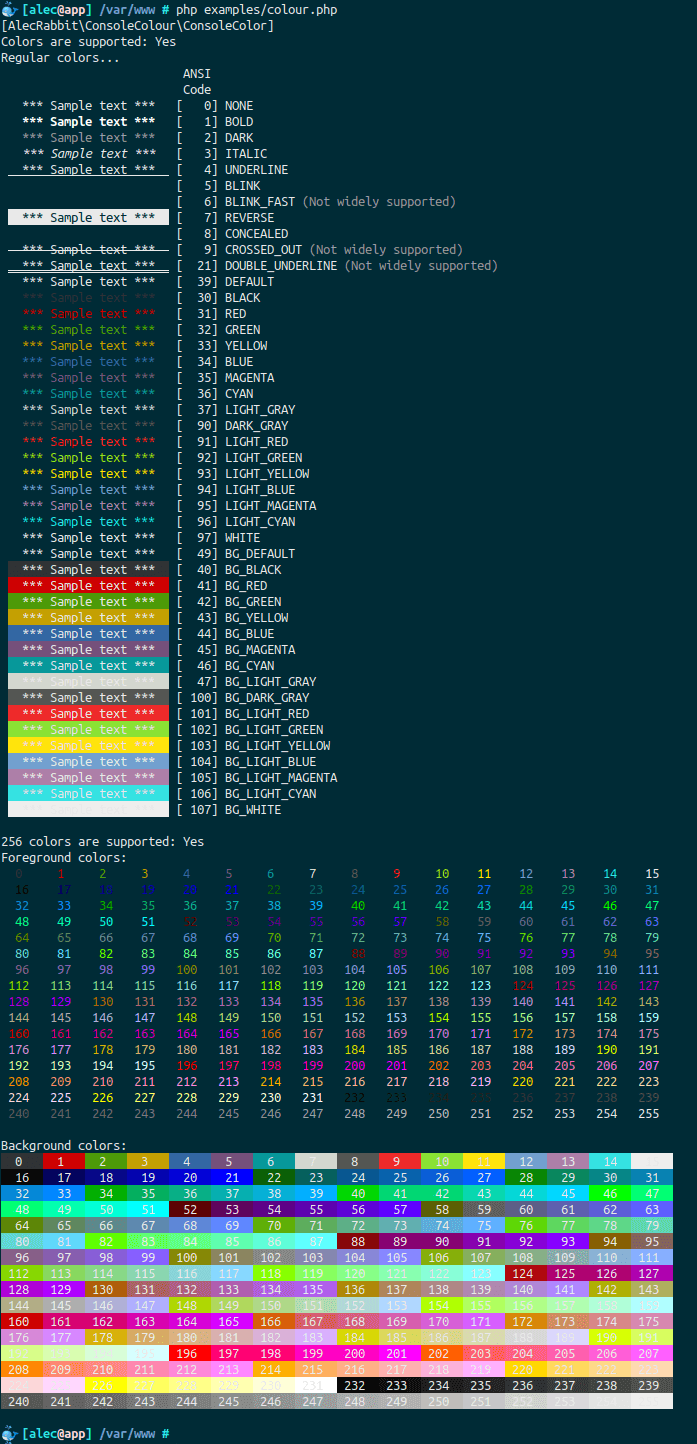Pick the BG_BLUE sample text swatch

(x=88, y=634)
